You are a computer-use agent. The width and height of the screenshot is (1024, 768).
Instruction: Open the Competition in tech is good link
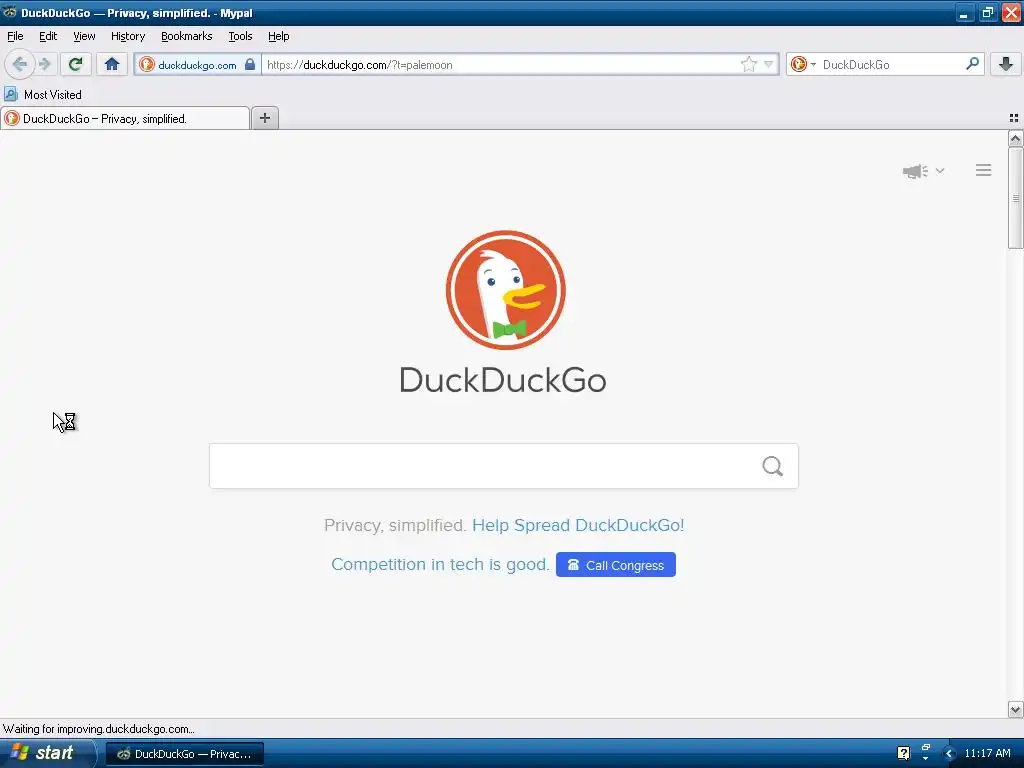(x=440, y=564)
